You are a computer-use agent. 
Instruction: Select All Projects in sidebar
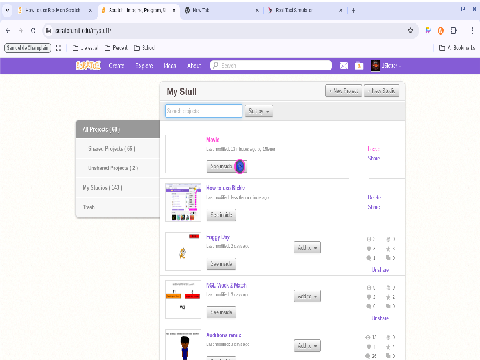118,129
